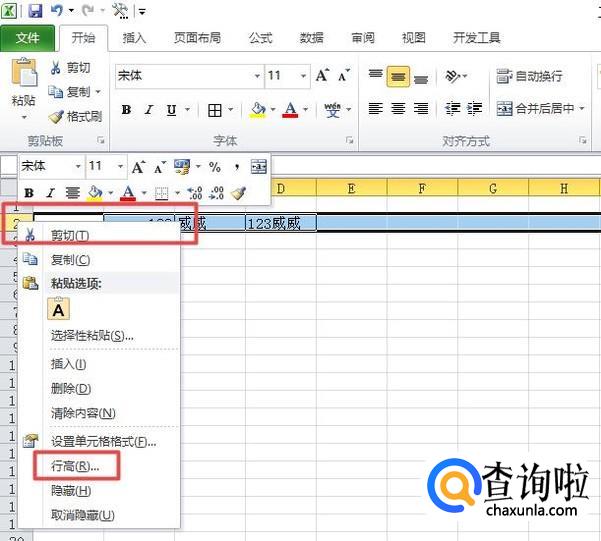Click the Undo arrow icon

tap(57, 10)
